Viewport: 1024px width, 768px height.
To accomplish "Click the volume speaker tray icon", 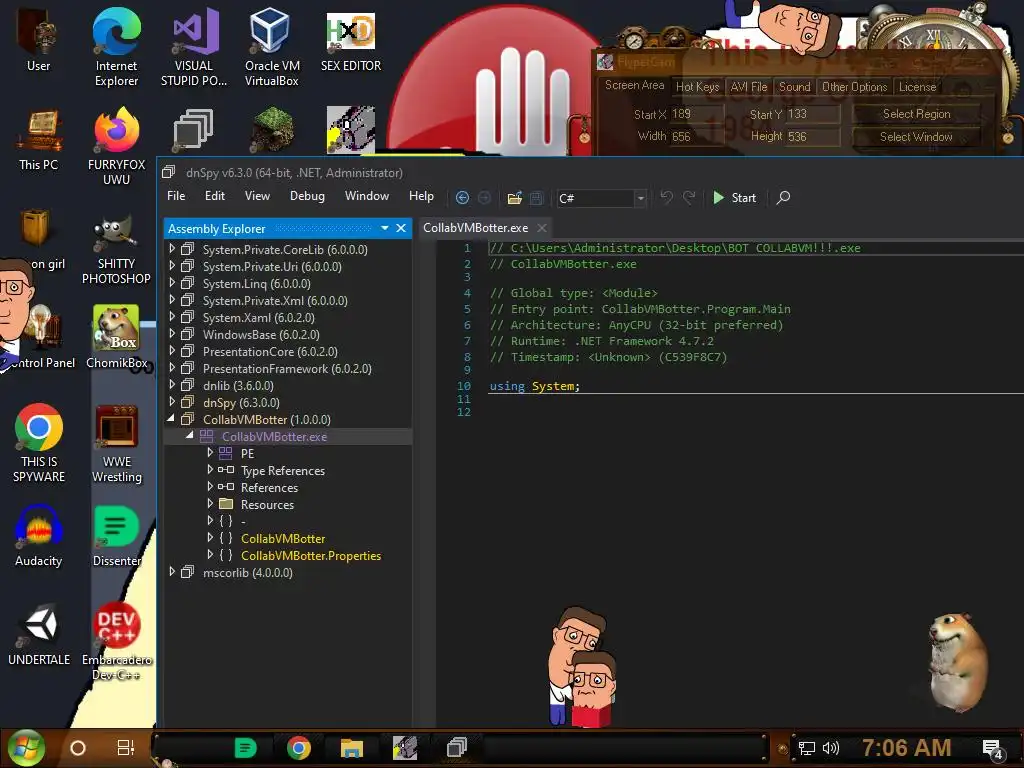I will tap(831, 748).
